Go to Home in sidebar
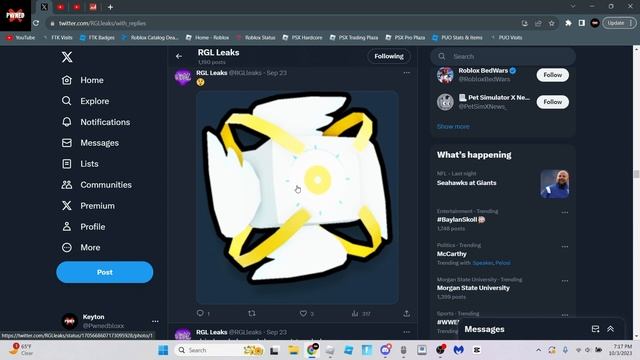Screen dimensions: 640x360 tap(82, 80)
